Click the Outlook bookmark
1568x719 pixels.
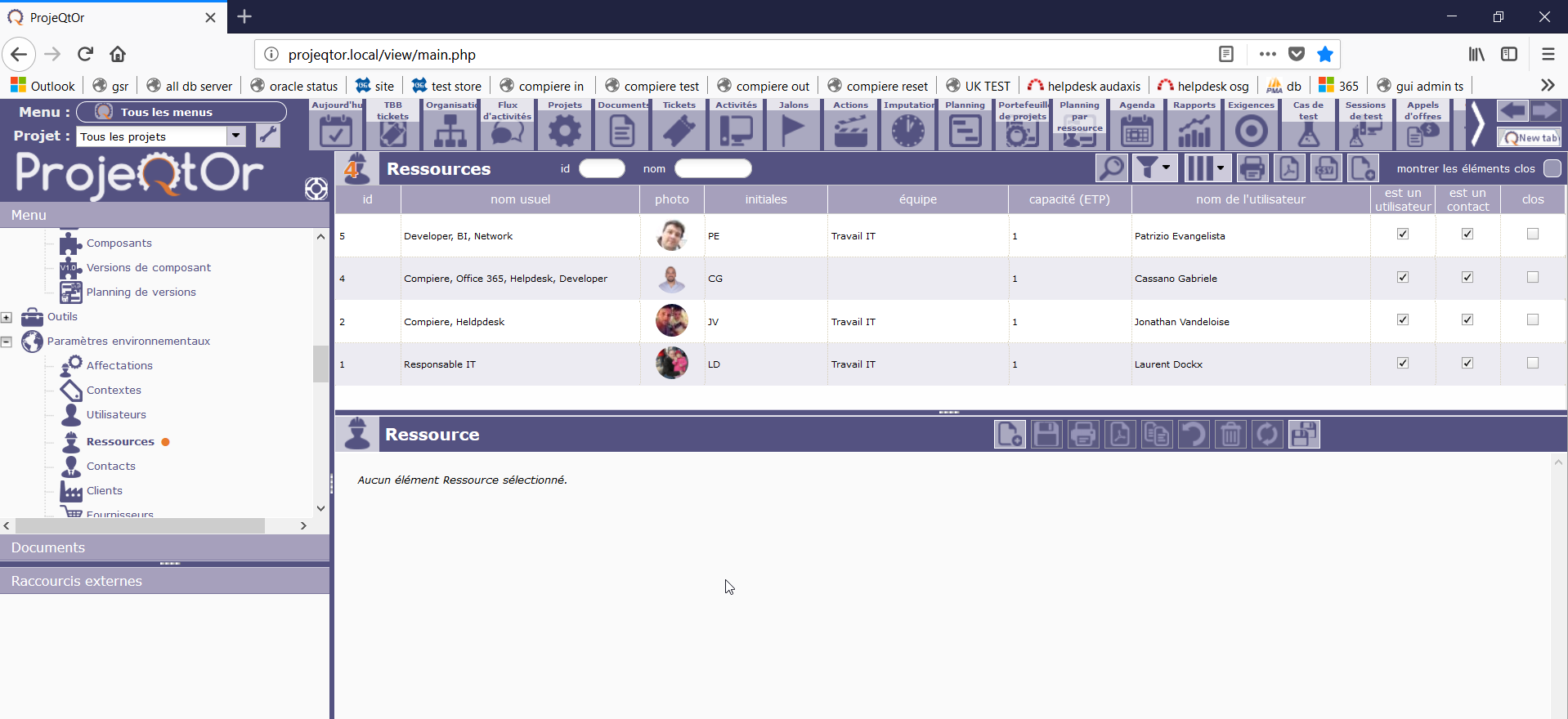pos(43,86)
